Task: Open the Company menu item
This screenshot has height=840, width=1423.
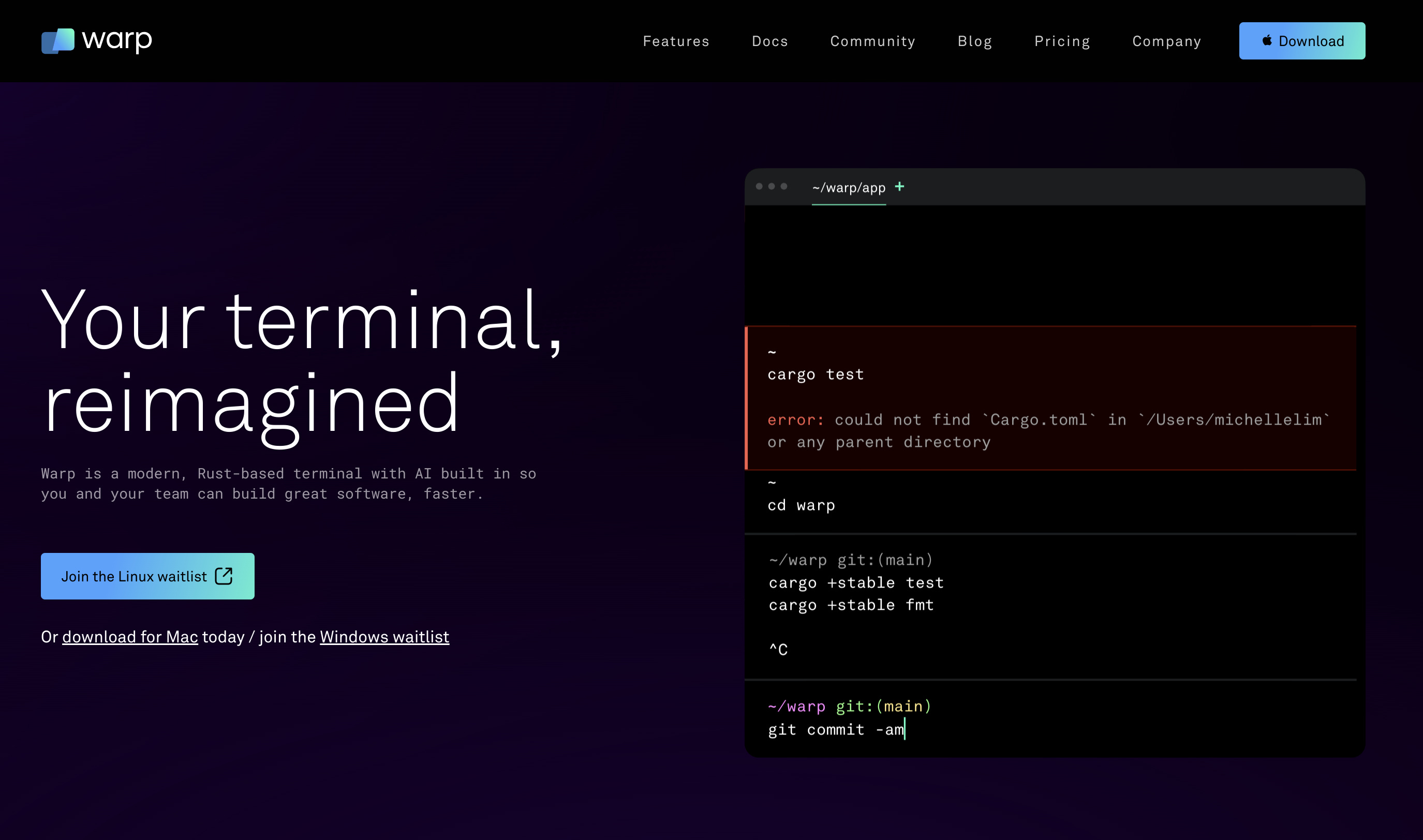Action: [1166, 41]
